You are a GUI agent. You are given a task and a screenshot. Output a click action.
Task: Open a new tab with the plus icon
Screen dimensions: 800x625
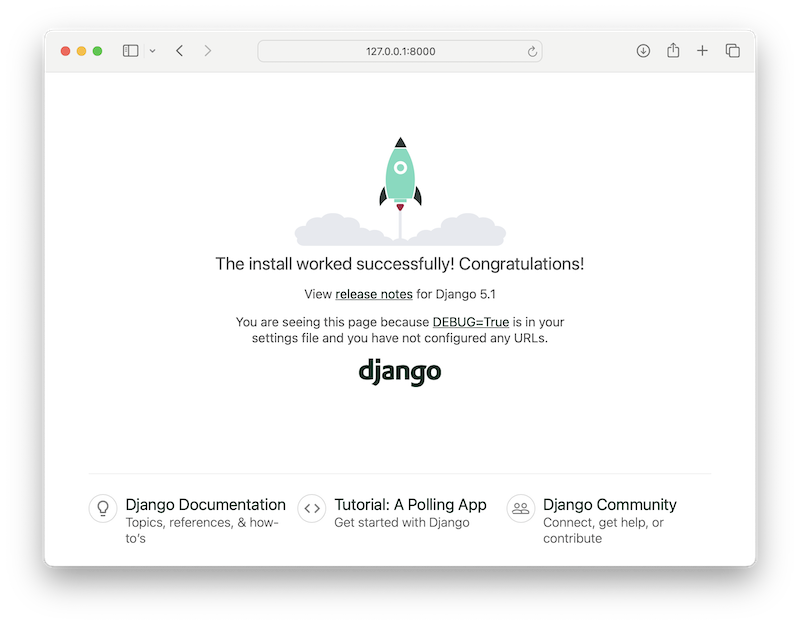click(702, 51)
